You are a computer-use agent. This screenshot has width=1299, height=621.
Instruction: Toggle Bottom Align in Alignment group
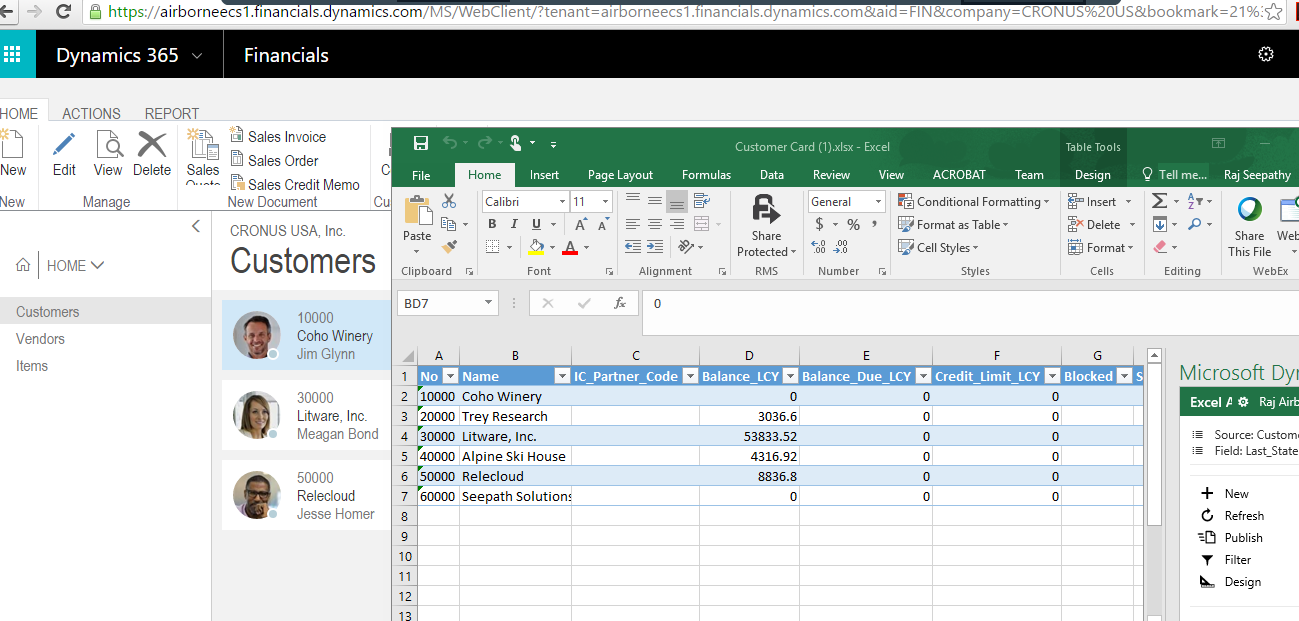tap(676, 201)
